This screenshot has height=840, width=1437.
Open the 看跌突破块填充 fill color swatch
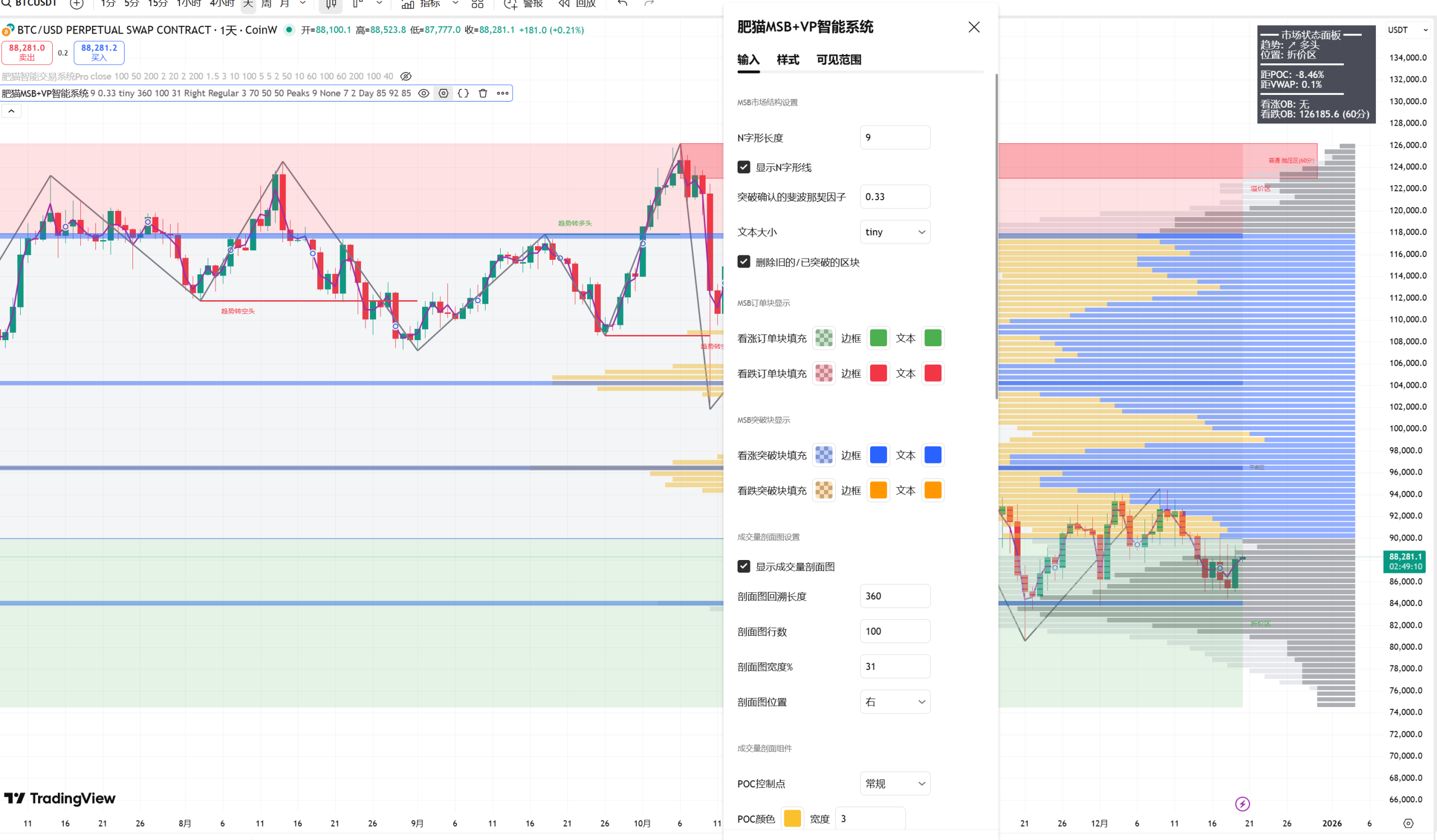(824, 490)
